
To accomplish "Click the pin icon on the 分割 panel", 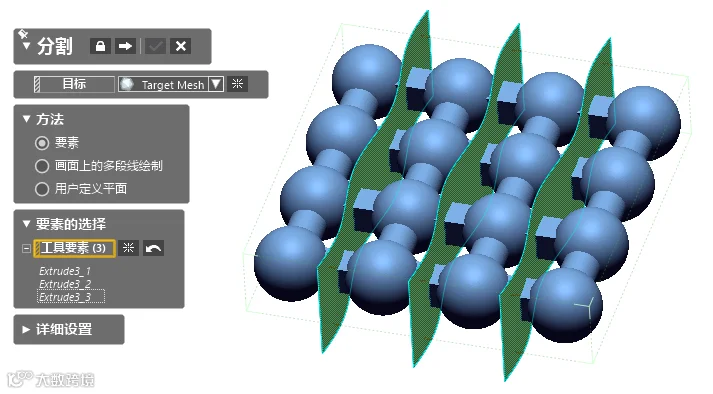I will [23, 34].
